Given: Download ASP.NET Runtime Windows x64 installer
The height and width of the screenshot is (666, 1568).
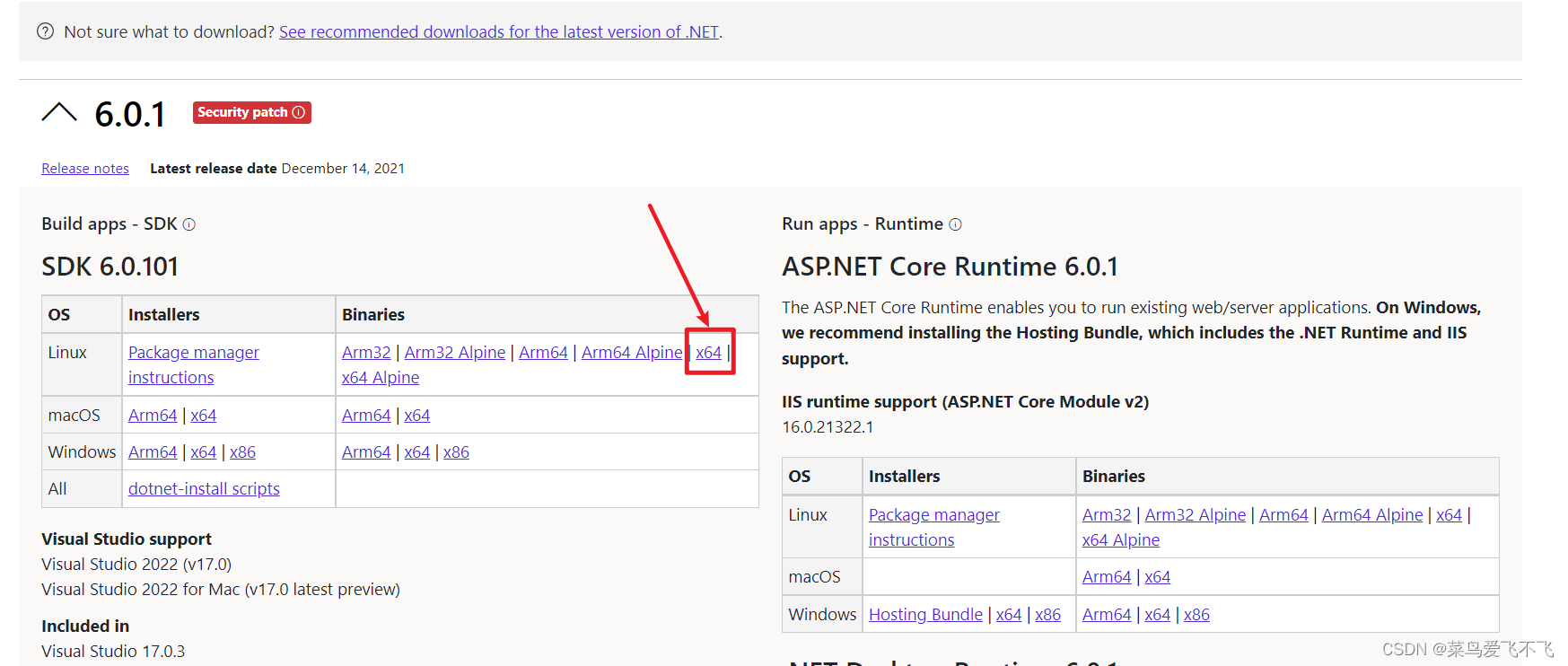Looking at the screenshot, I should pos(1009,615).
